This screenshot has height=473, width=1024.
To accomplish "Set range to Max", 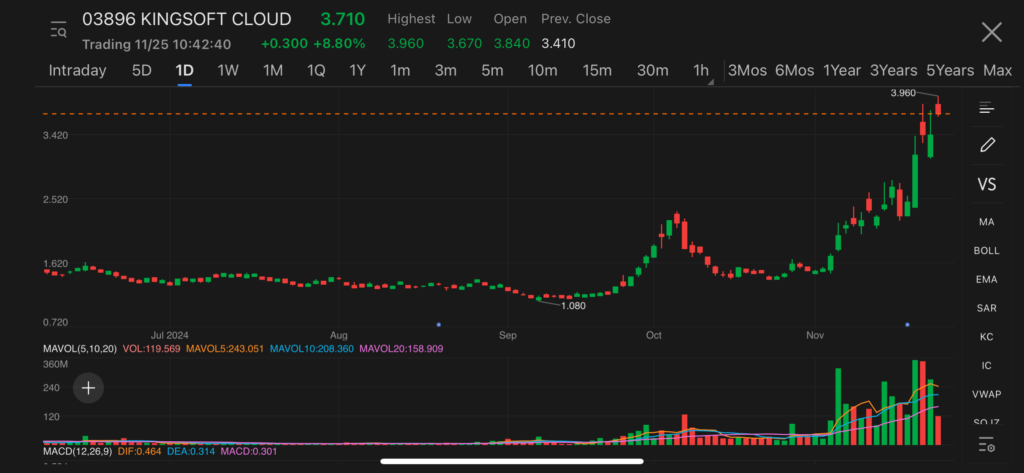I will click(x=997, y=71).
